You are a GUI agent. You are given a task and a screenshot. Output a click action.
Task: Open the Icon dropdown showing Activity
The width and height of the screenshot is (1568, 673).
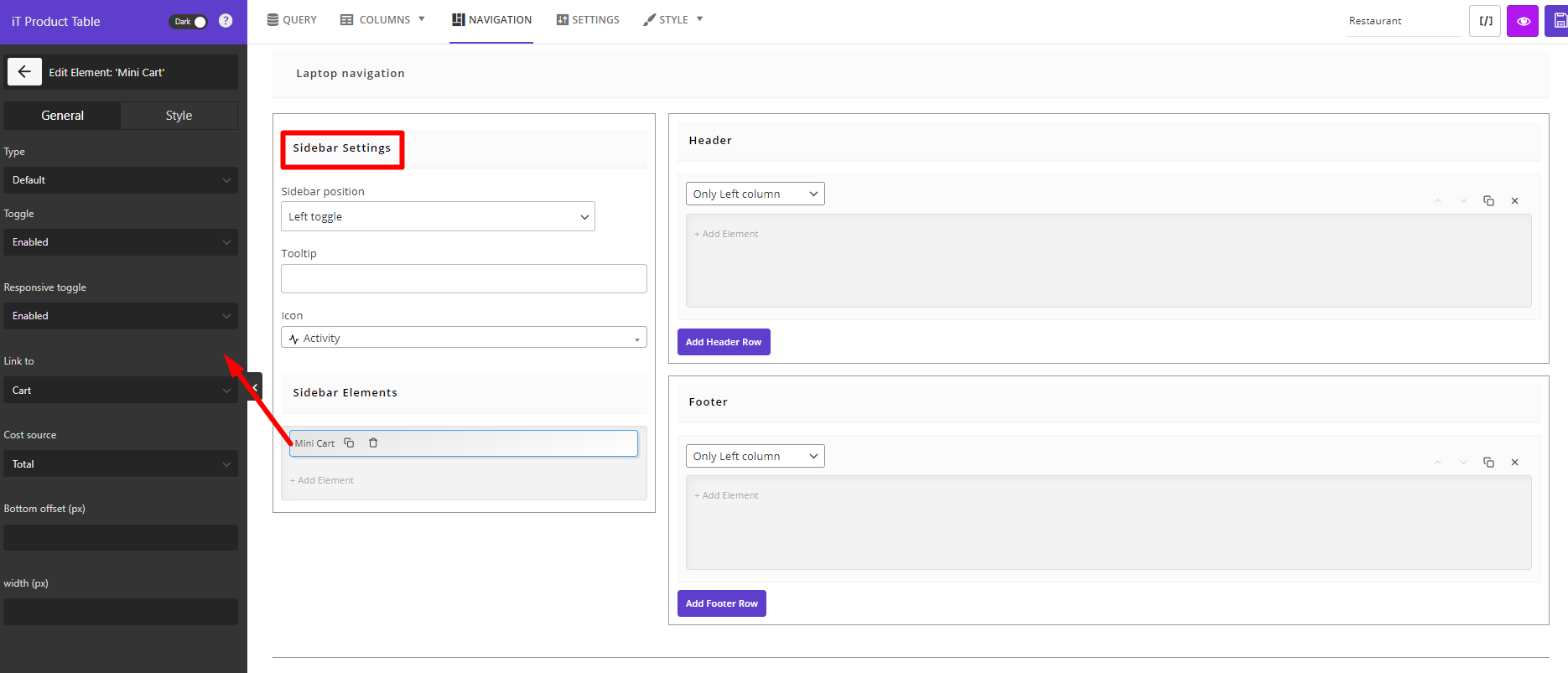pos(464,338)
